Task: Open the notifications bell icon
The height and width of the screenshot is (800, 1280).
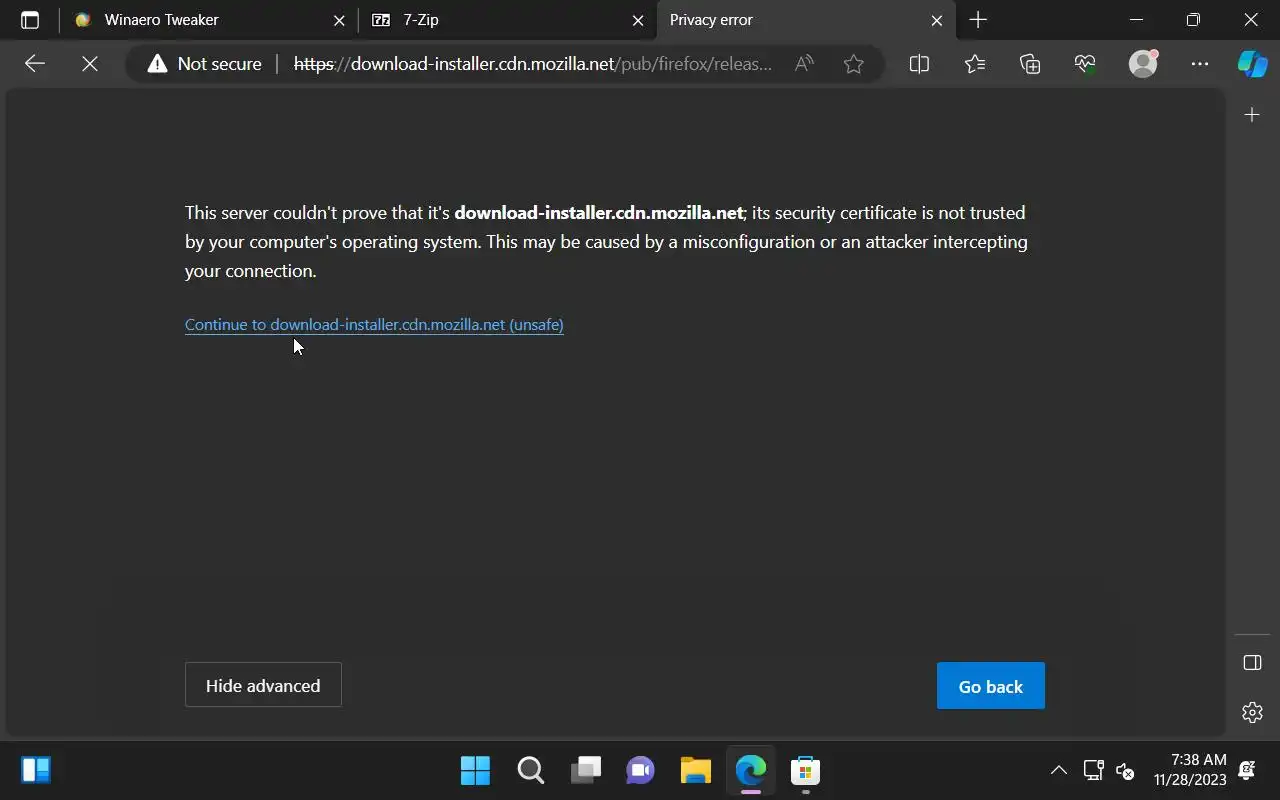Action: coord(1247,770)
